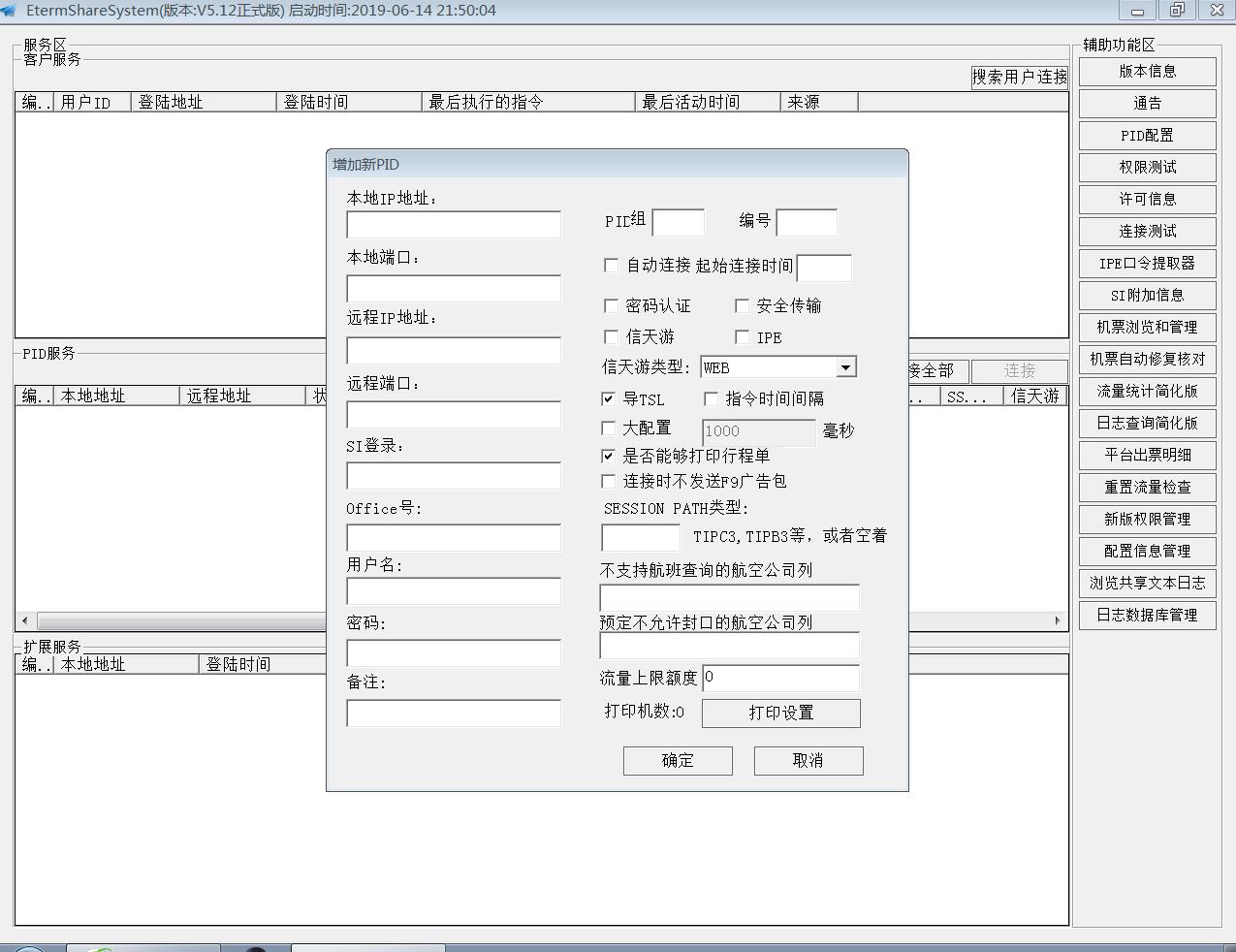Enable the 自动连接 checkbox
Screen dimensions: 1236x952
(612, 265)
